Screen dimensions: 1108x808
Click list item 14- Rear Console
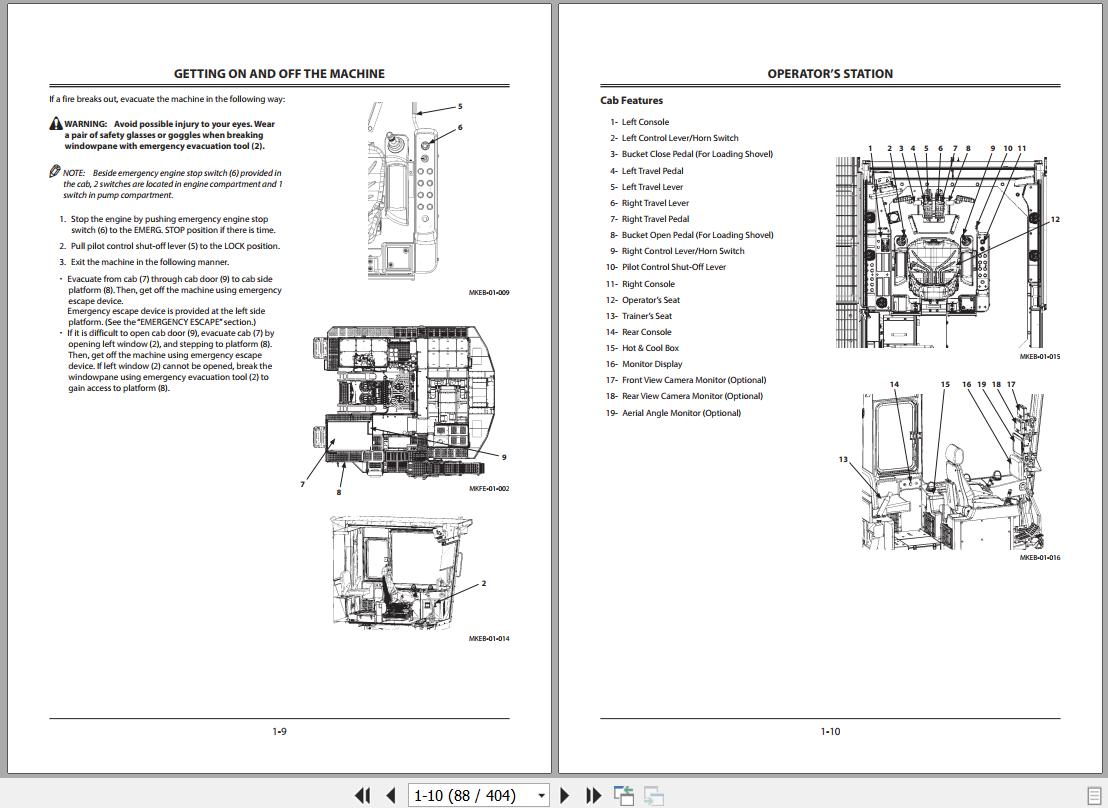click(x=639, y=332)
